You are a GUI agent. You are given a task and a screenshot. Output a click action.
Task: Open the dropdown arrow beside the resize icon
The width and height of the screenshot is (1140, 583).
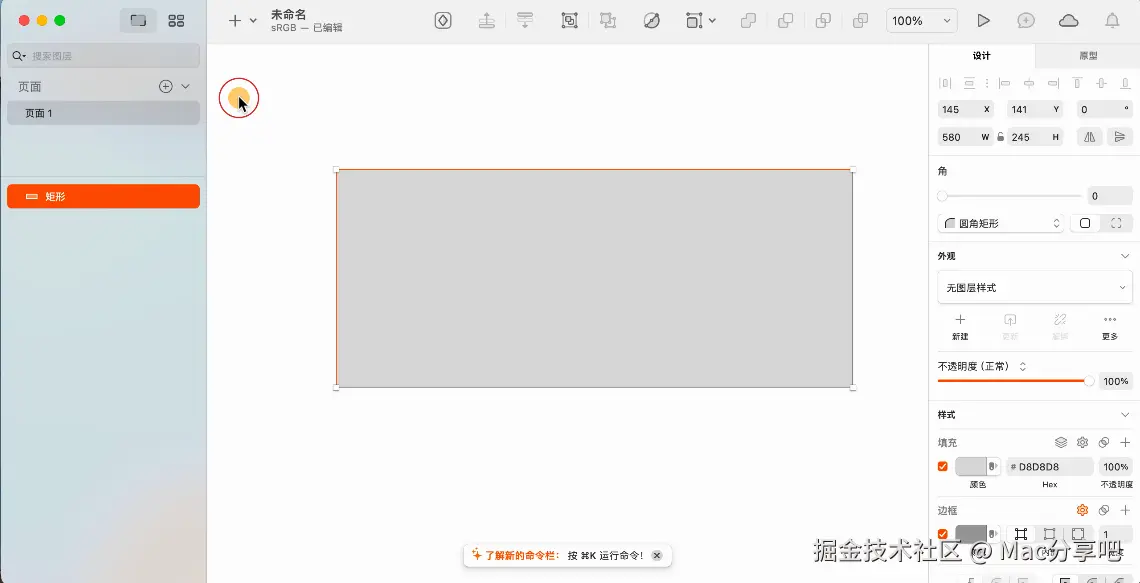(x=712, y=21)
